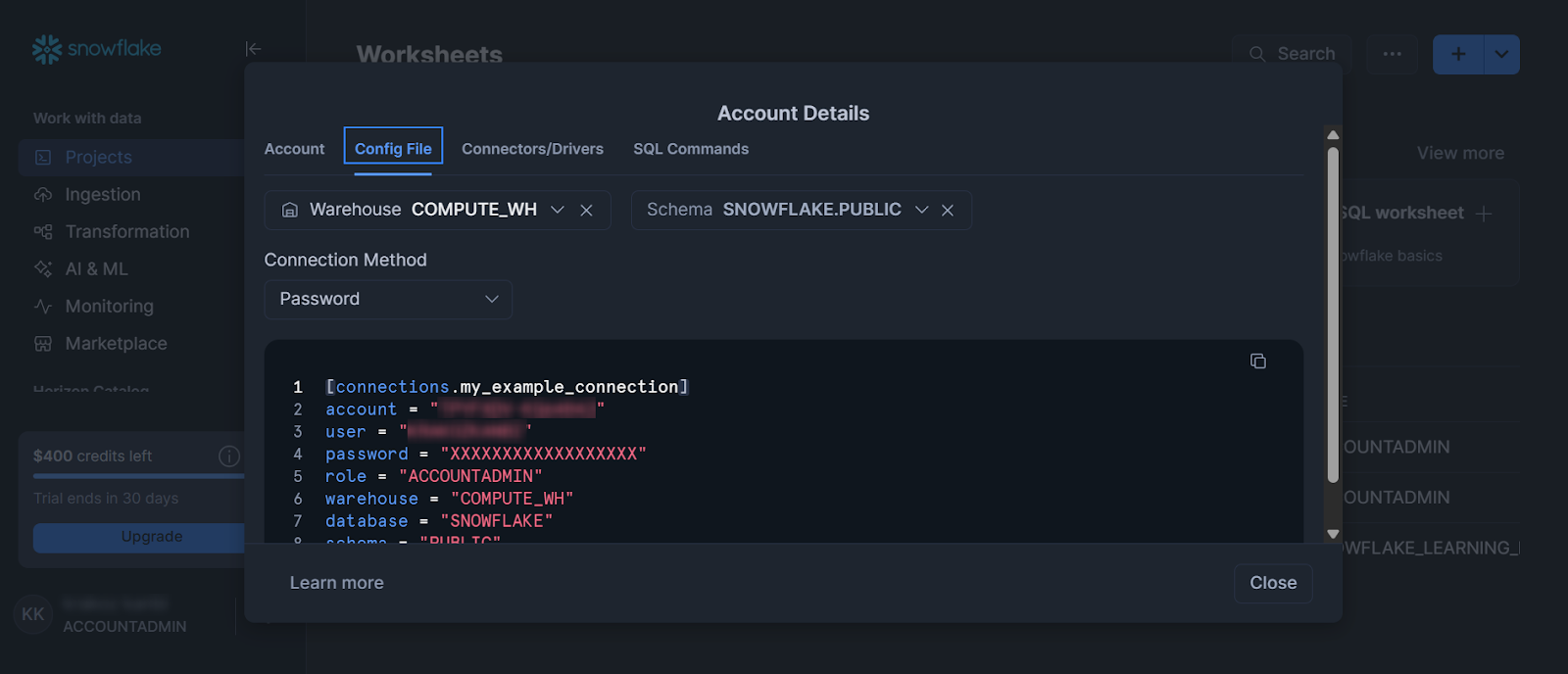Create new item with plus button
Image resolution: width=1568 pixels, height=674 pixels.
coord(1458,54)
